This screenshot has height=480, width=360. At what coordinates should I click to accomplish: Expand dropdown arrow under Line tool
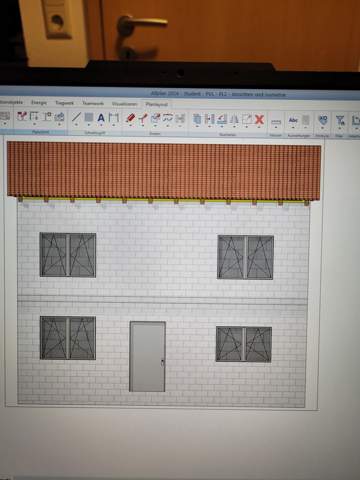76,125
